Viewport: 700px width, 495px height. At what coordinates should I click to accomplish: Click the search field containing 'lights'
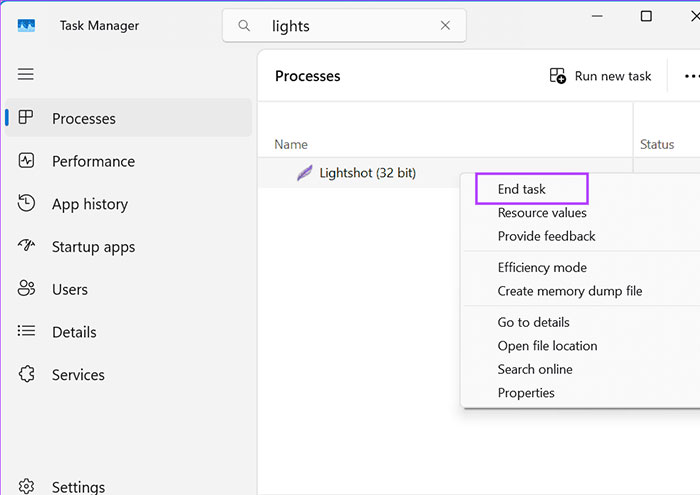tap(340, 26)
